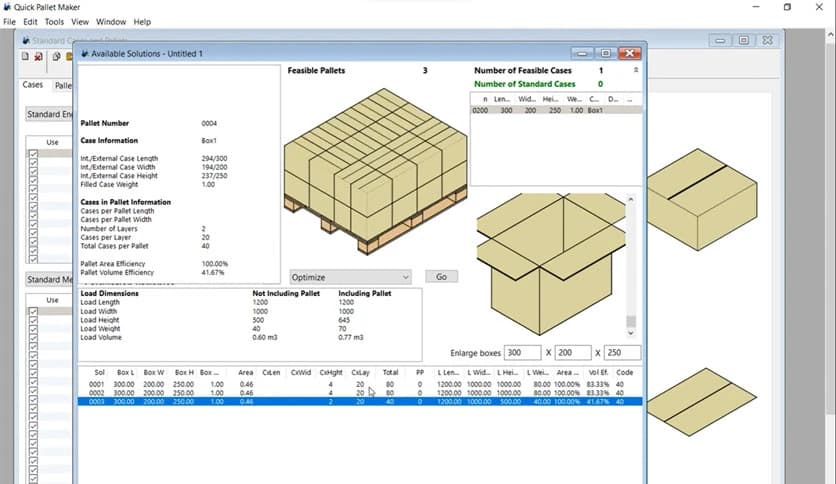
Task: Switch to the partially hidden Pallets tab
Action: click(x=62, y=85)
